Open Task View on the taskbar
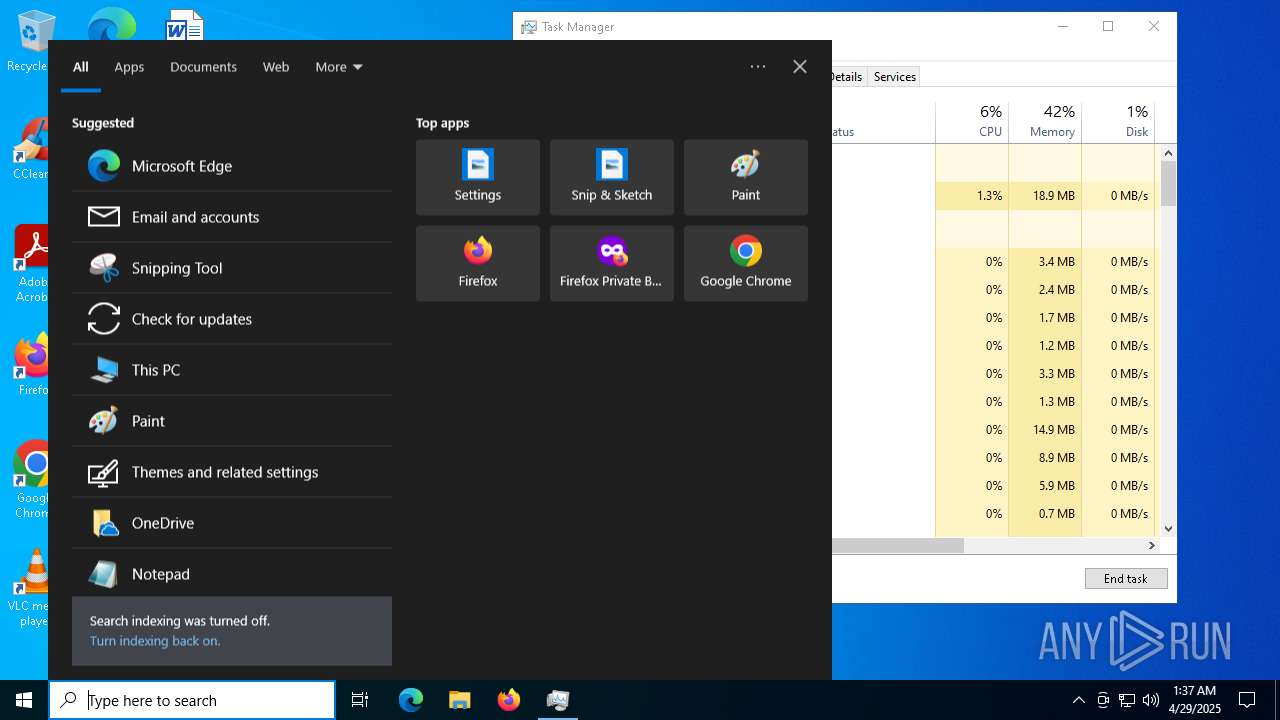This screenshot has height=720, width=1280. coord(360,700)
